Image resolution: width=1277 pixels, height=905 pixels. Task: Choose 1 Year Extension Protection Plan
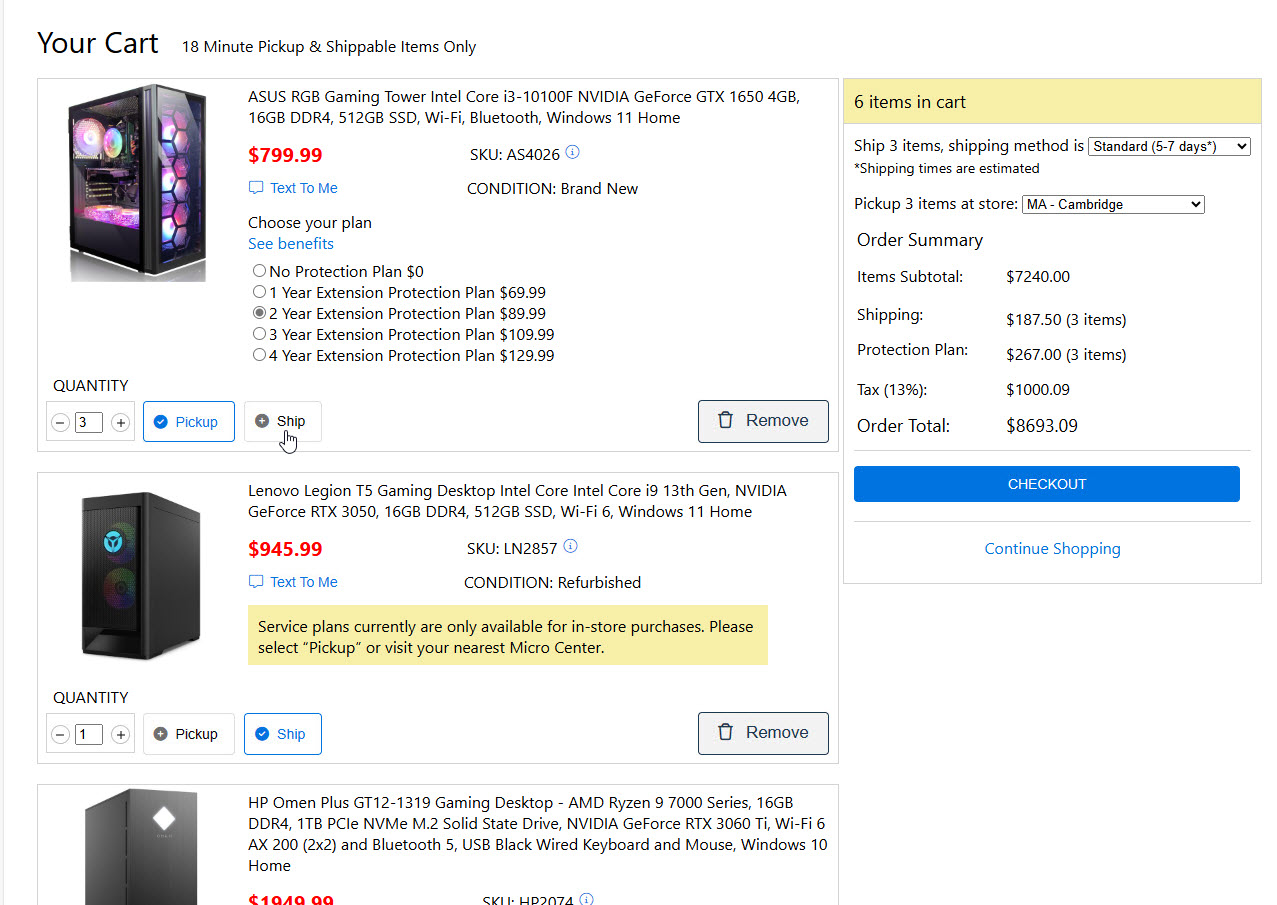(260, 292)
